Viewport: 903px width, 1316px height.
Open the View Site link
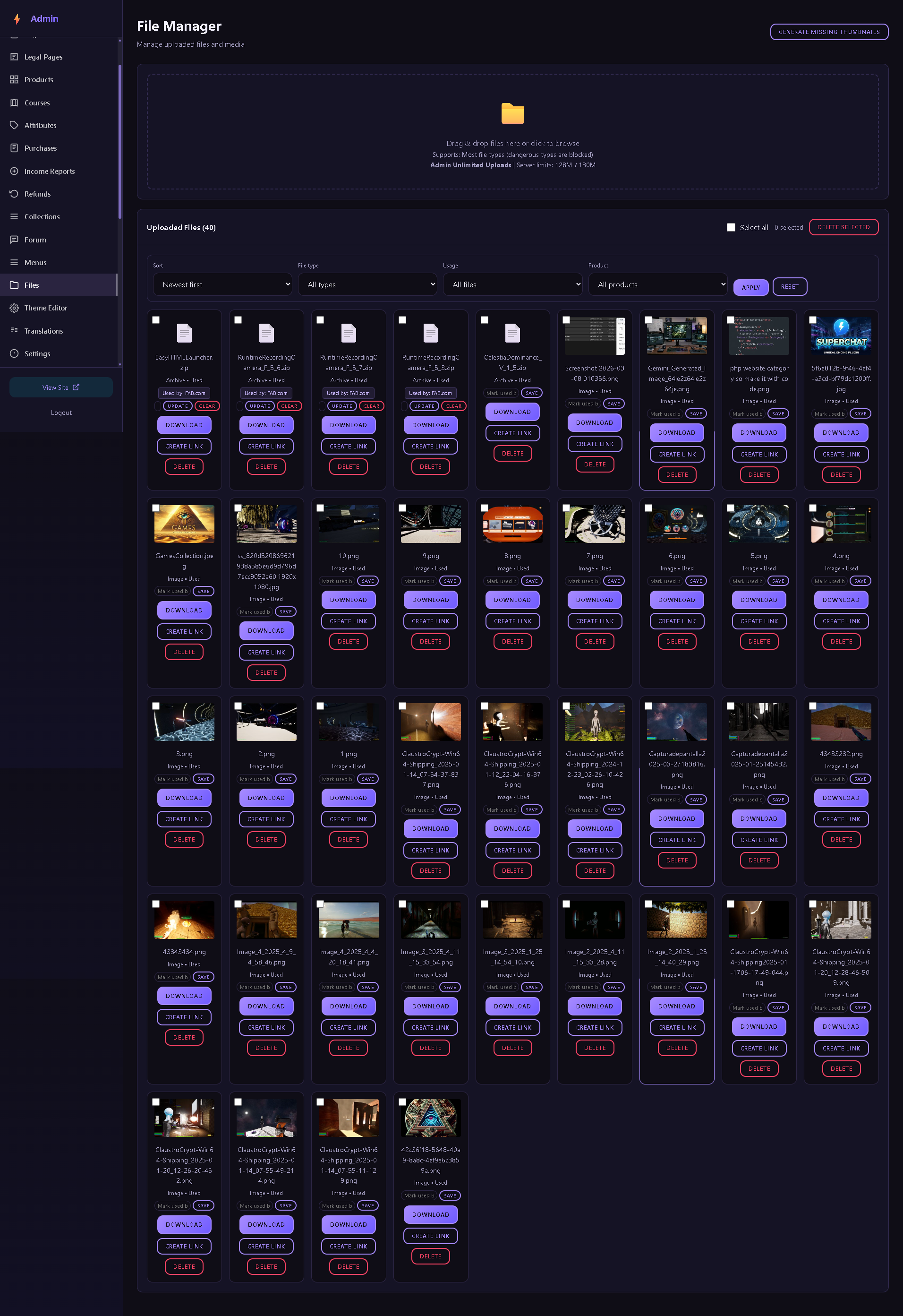tap(61, 387)
